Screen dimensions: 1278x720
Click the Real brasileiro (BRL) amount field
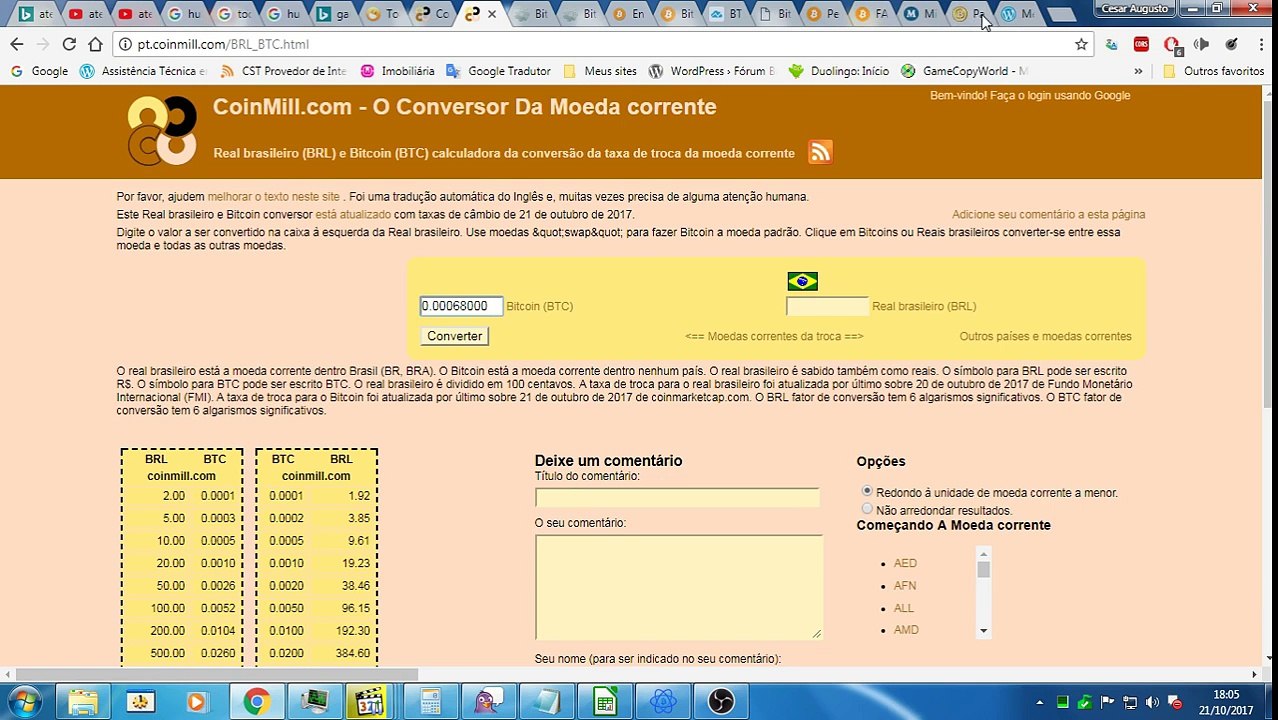point(827,306)
